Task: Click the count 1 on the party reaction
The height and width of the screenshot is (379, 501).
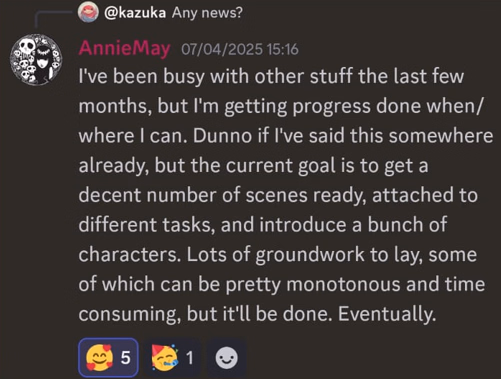Action: point(190,358)
